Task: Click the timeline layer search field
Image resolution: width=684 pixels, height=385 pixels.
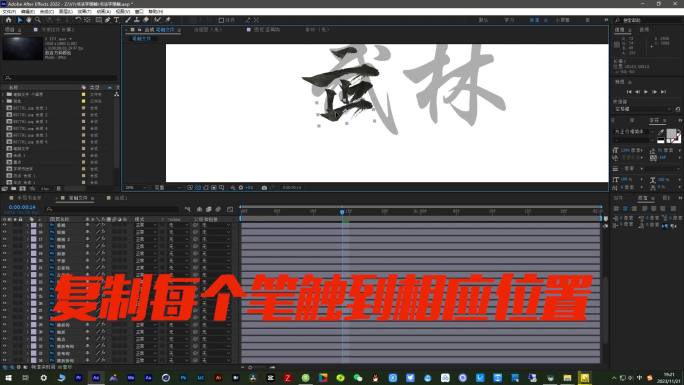Action: tap(113, 210)
